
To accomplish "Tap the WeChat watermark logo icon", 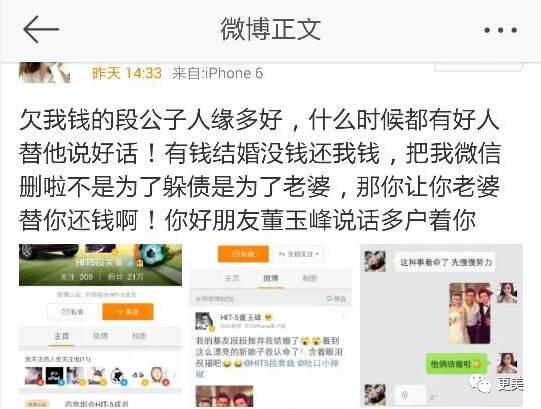I will click(480, 384).
